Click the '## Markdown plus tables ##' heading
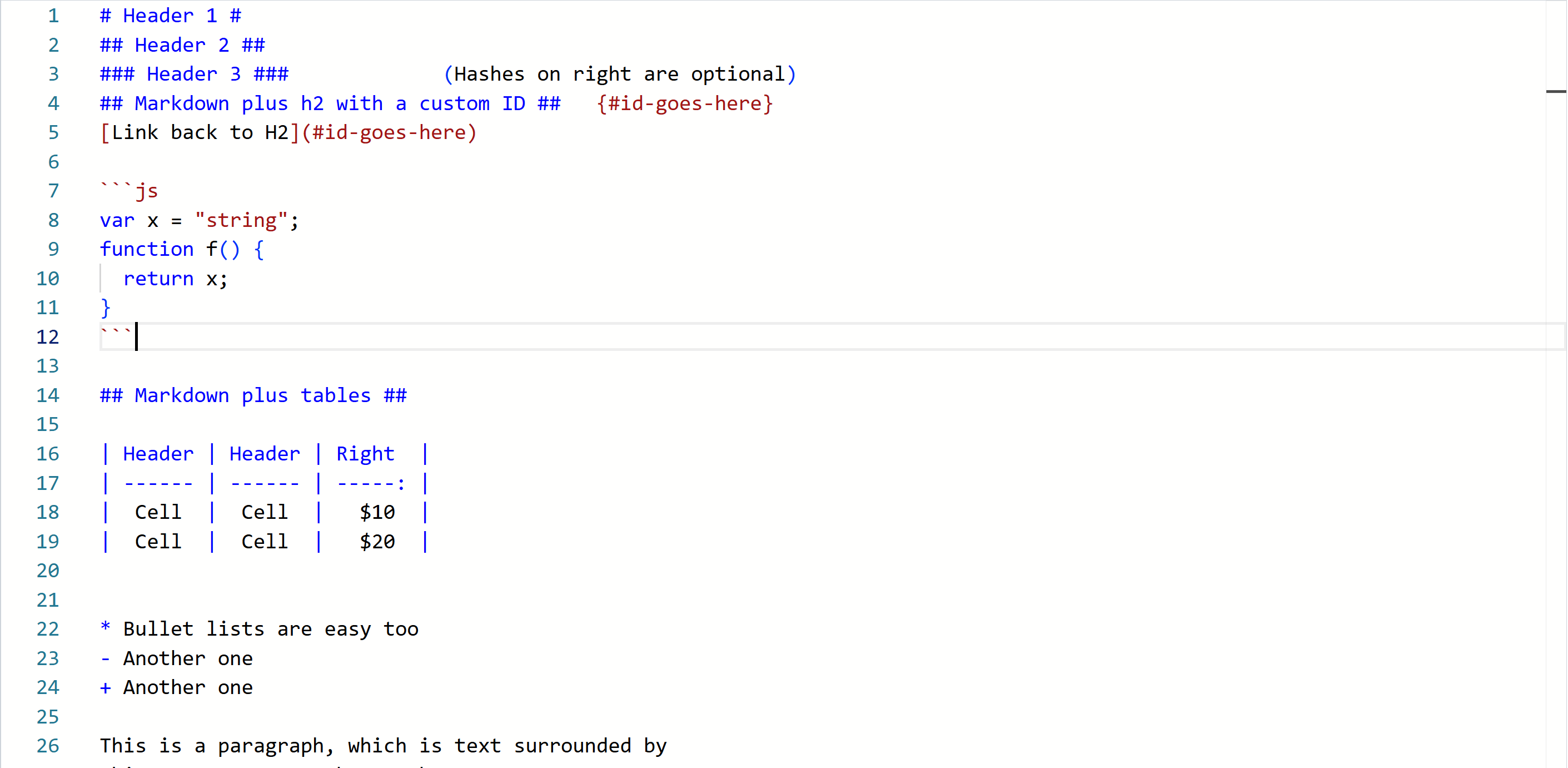 point(253,396)
